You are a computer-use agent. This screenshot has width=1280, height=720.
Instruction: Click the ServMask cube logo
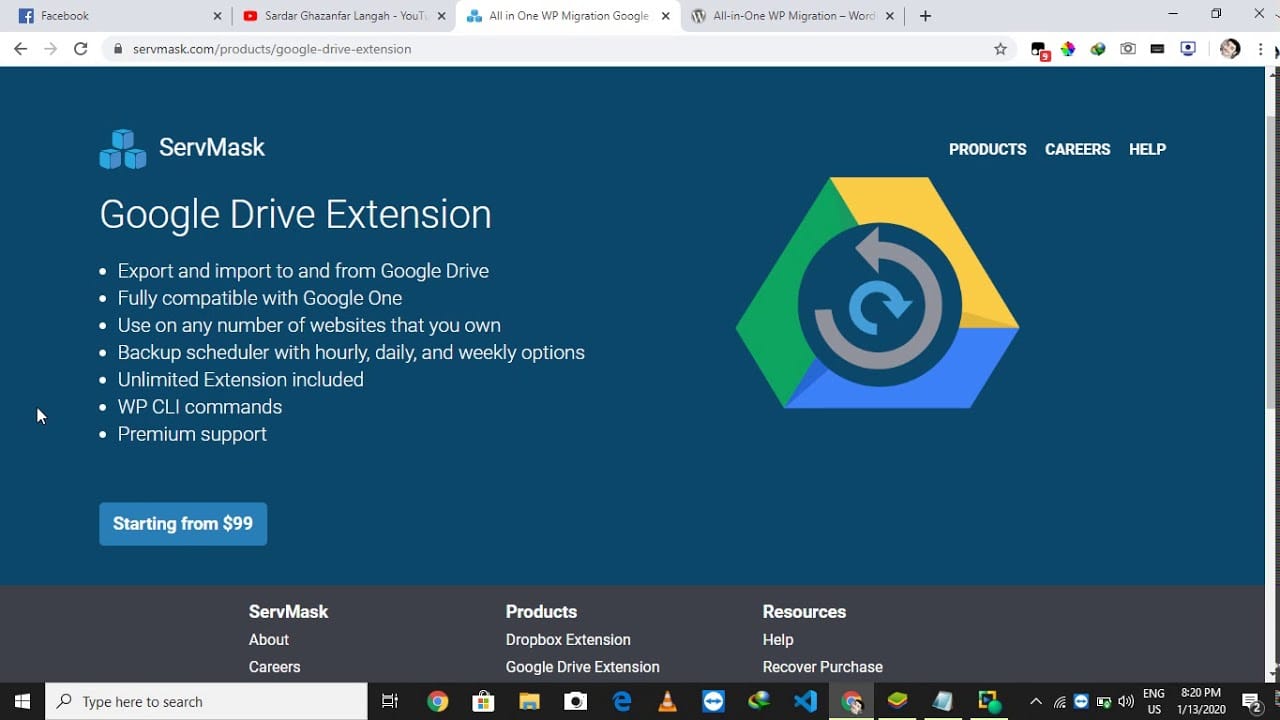coord(122,148)
